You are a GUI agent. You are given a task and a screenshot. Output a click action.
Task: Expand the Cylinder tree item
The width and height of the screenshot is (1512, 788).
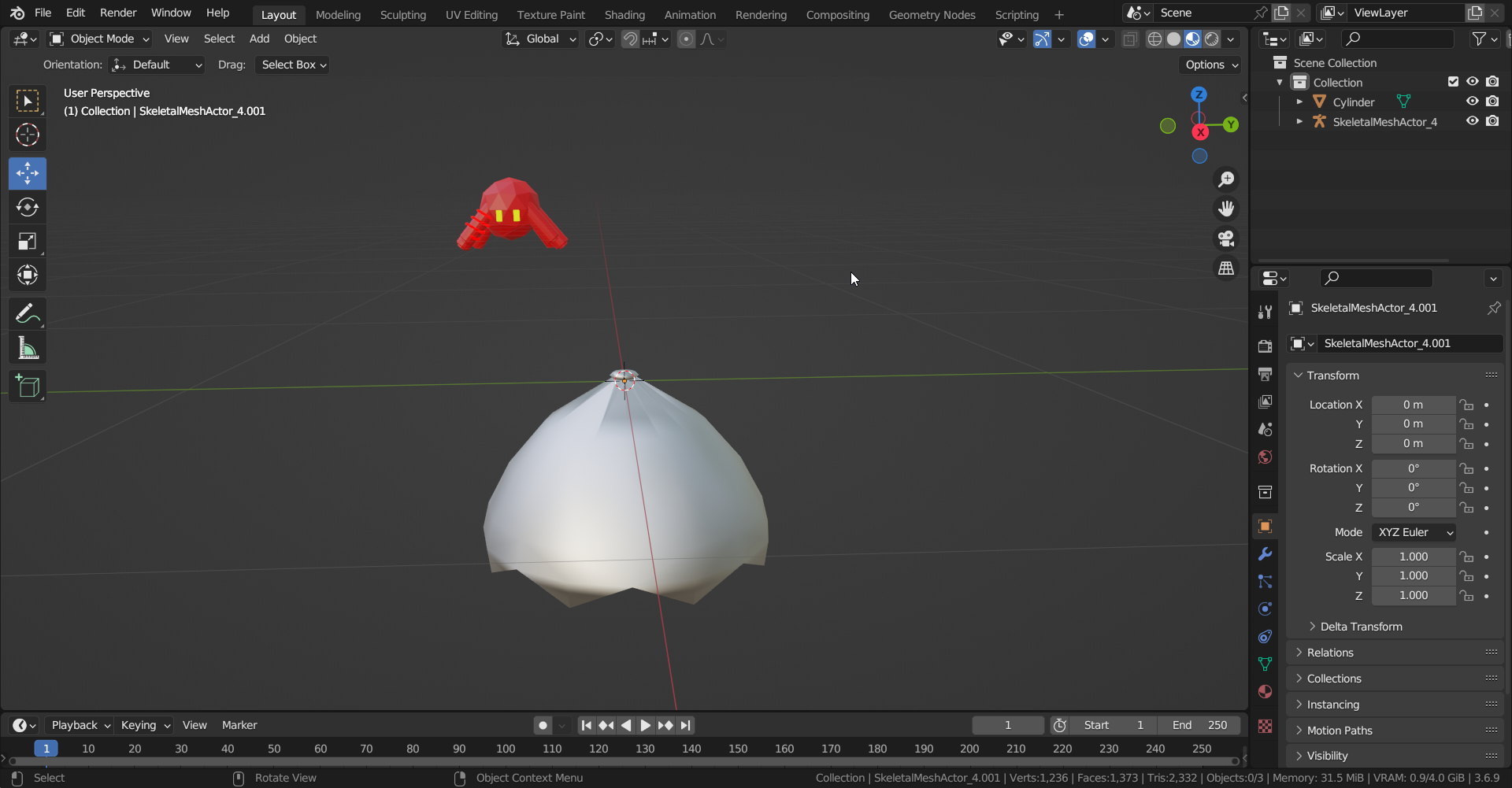point(1299,102)
